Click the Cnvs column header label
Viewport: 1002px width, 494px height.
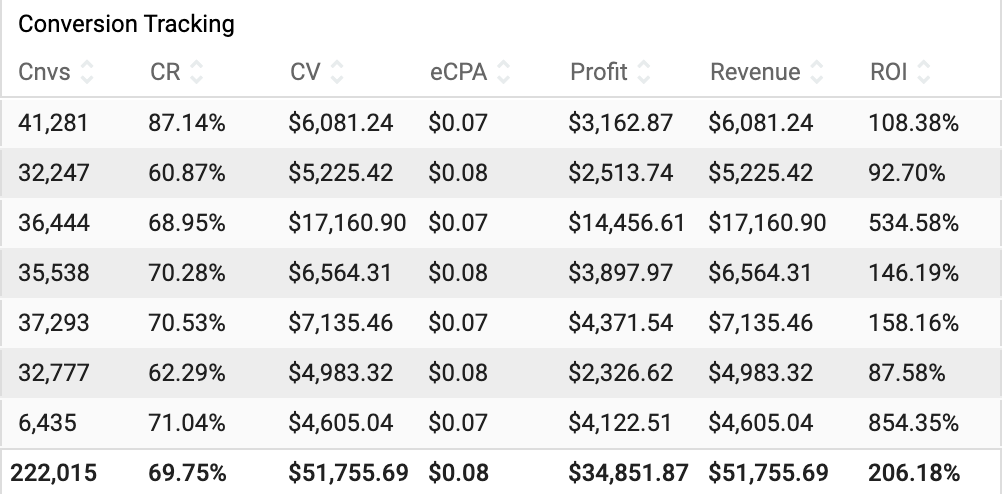[46, 72]
